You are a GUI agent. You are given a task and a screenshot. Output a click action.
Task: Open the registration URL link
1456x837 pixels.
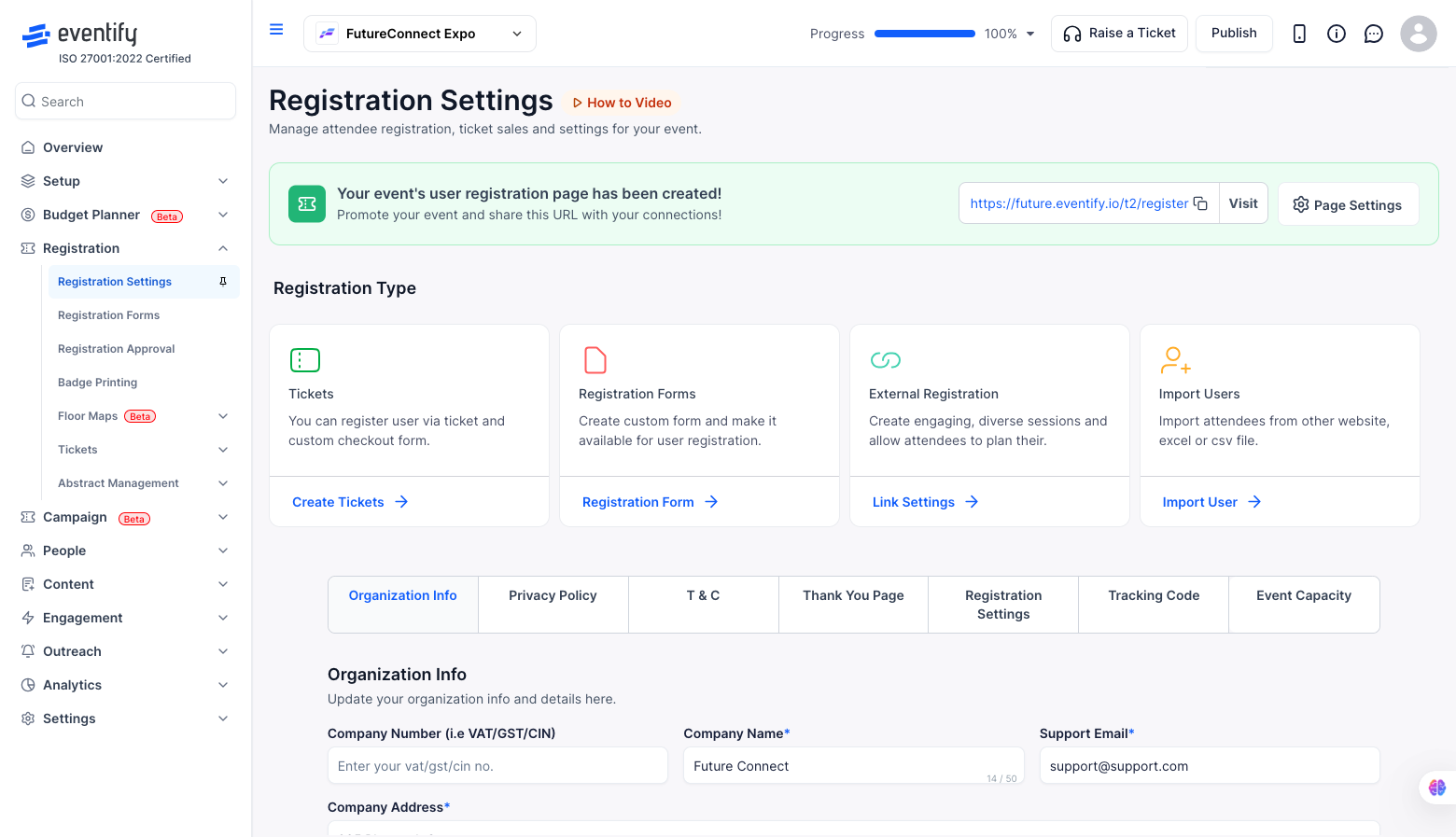(x=1079, y=203)
